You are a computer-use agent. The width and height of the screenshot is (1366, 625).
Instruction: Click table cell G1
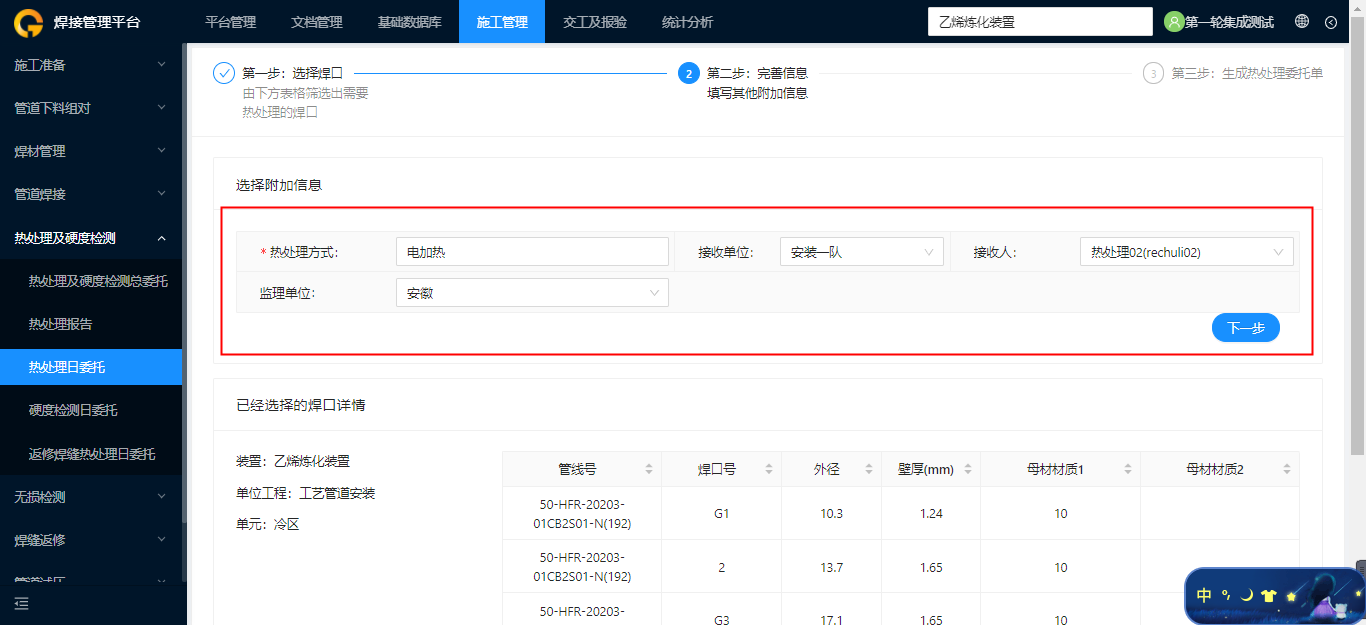[722, 513]
